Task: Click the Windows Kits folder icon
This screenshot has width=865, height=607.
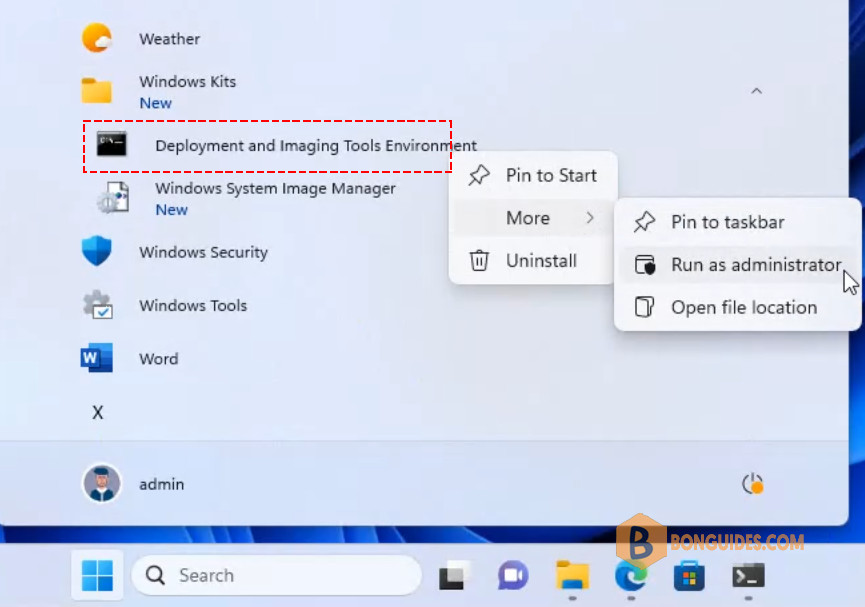Action: [97, 91]
